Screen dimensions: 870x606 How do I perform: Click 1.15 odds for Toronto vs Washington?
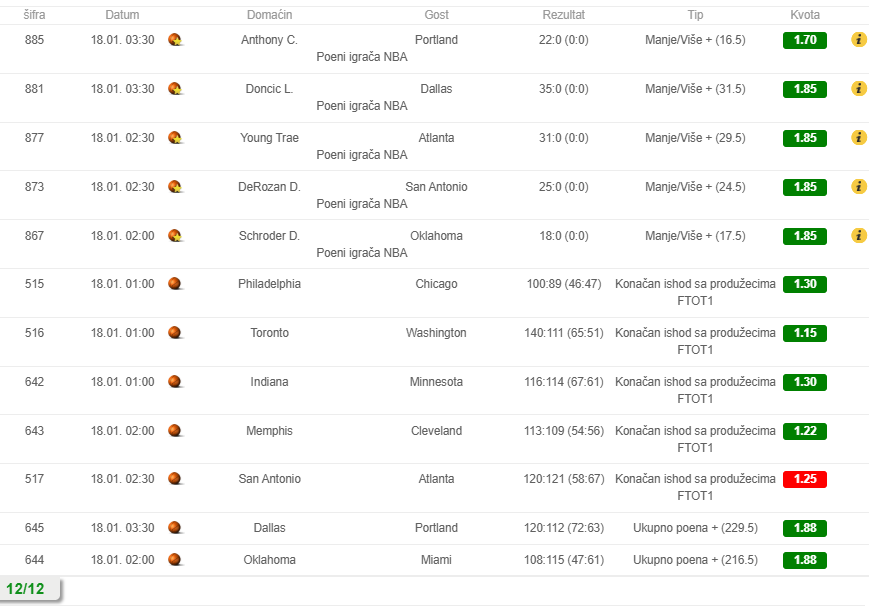click(805, 333)
